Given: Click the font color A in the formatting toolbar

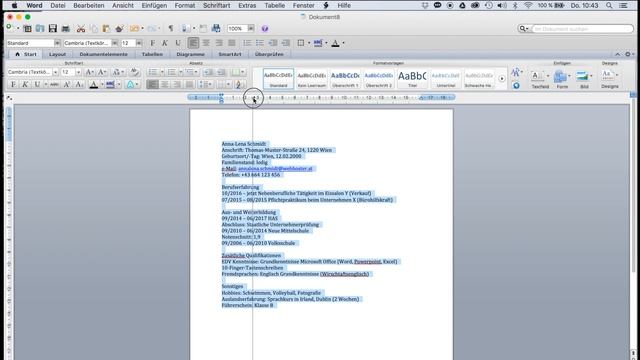Looking at the screenshot, I should (x=335, y=43).
